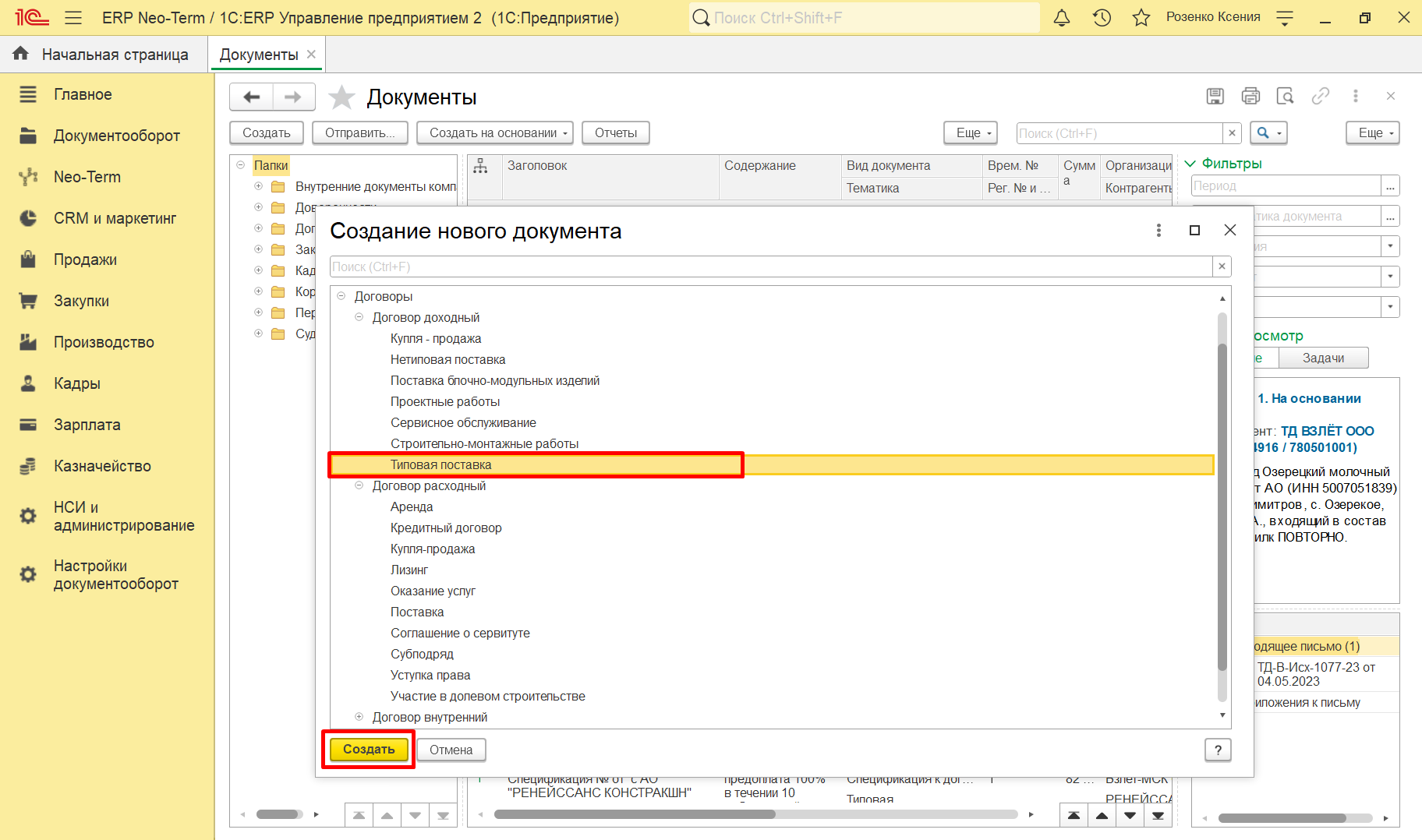Expand the Договор внутренний node
1422x840 pixels.
pos(359,717)
